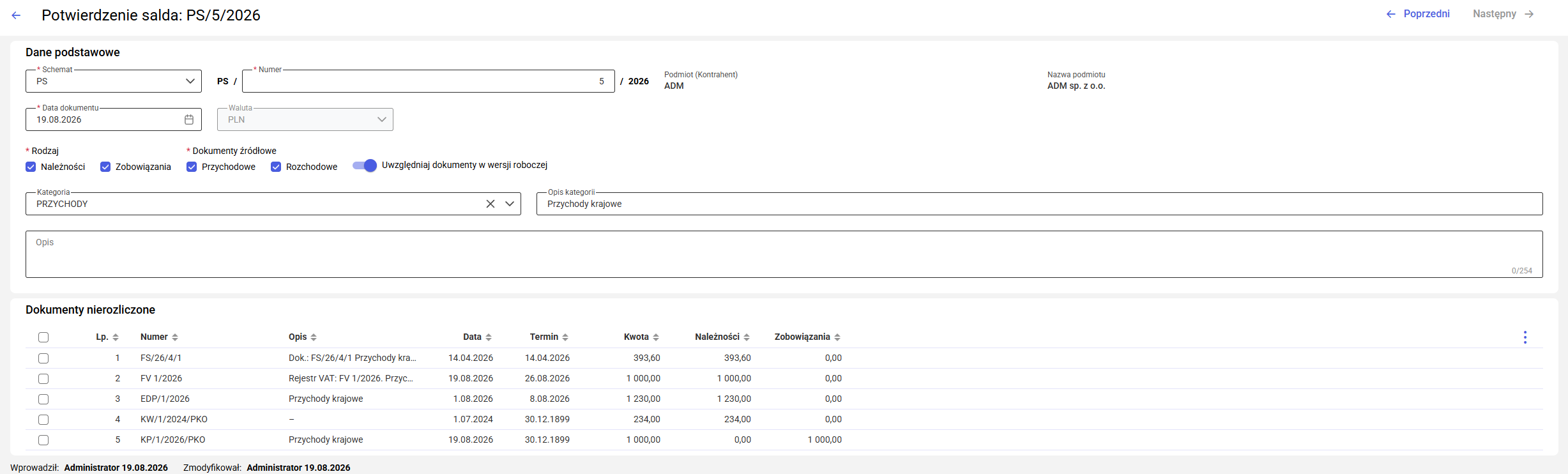The height and width of the screenshot is (474, 1568).
Task: Click the Termin date 8.08.2026
Action: point(549,399)
